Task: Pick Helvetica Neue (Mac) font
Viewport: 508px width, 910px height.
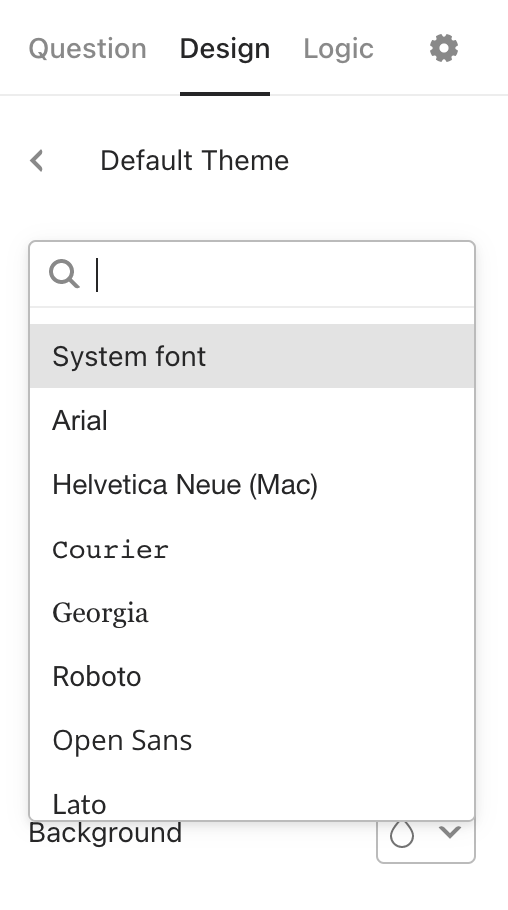Action: [x=252, y=484]
